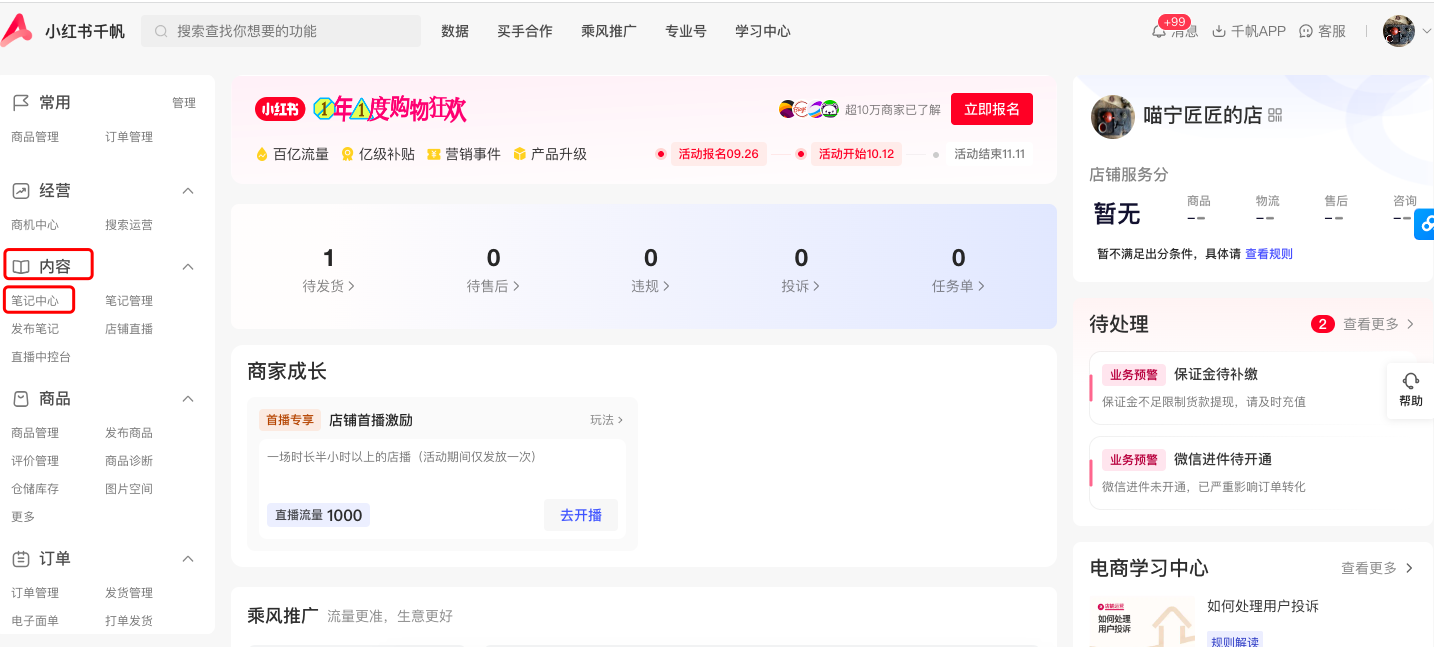Open the 学习中心 top menu
The image size is (1434, 647).
tap(762, 31)
